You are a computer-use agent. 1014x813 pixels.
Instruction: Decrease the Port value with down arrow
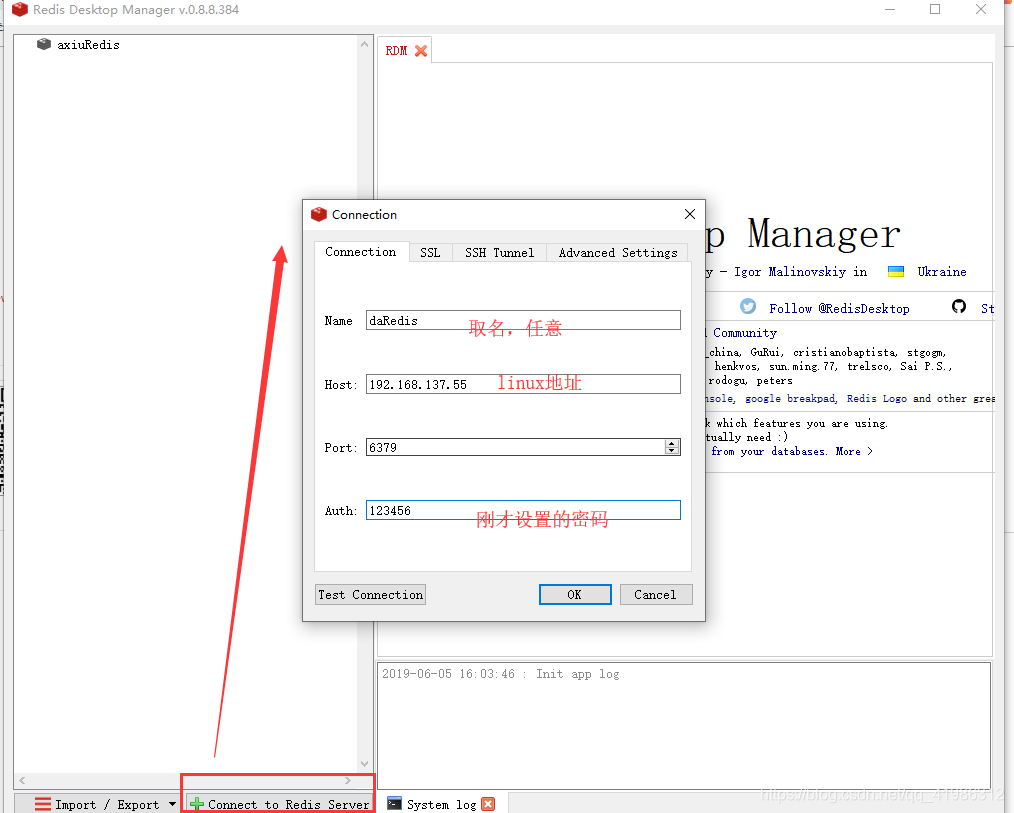pos(672,451)
